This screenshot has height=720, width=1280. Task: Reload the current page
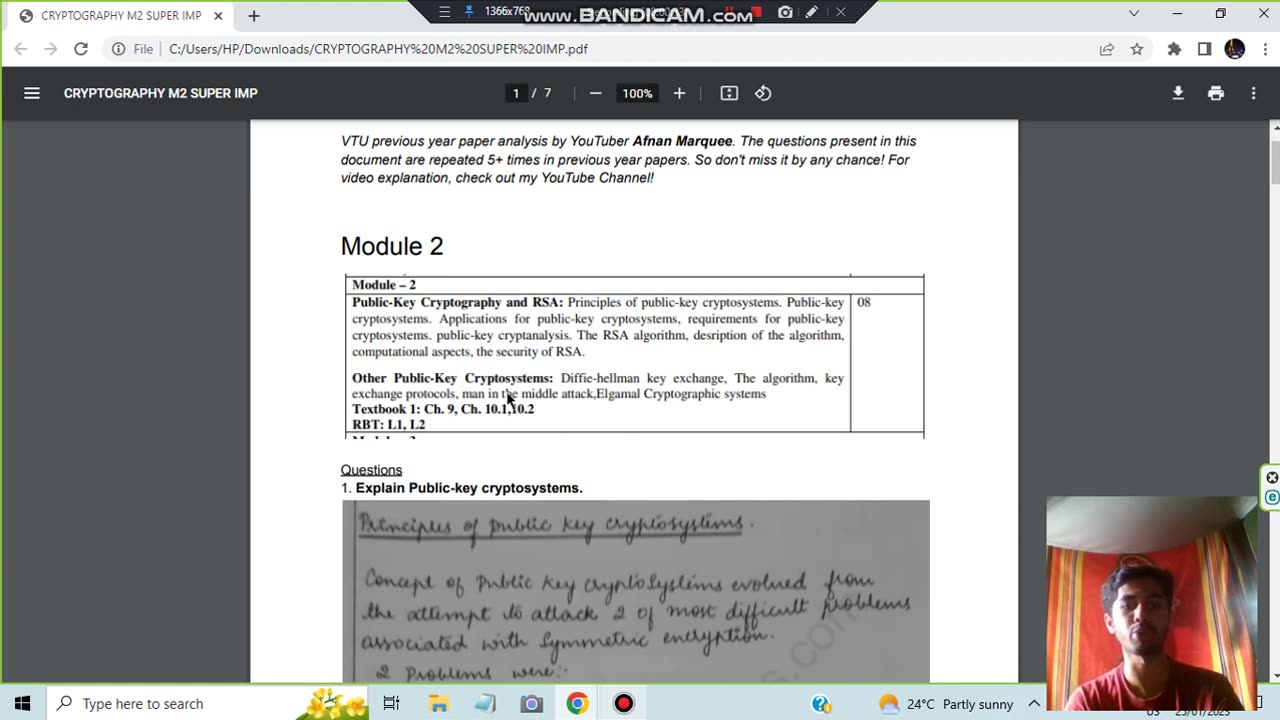pyautogui.click(x=81, y=49)
